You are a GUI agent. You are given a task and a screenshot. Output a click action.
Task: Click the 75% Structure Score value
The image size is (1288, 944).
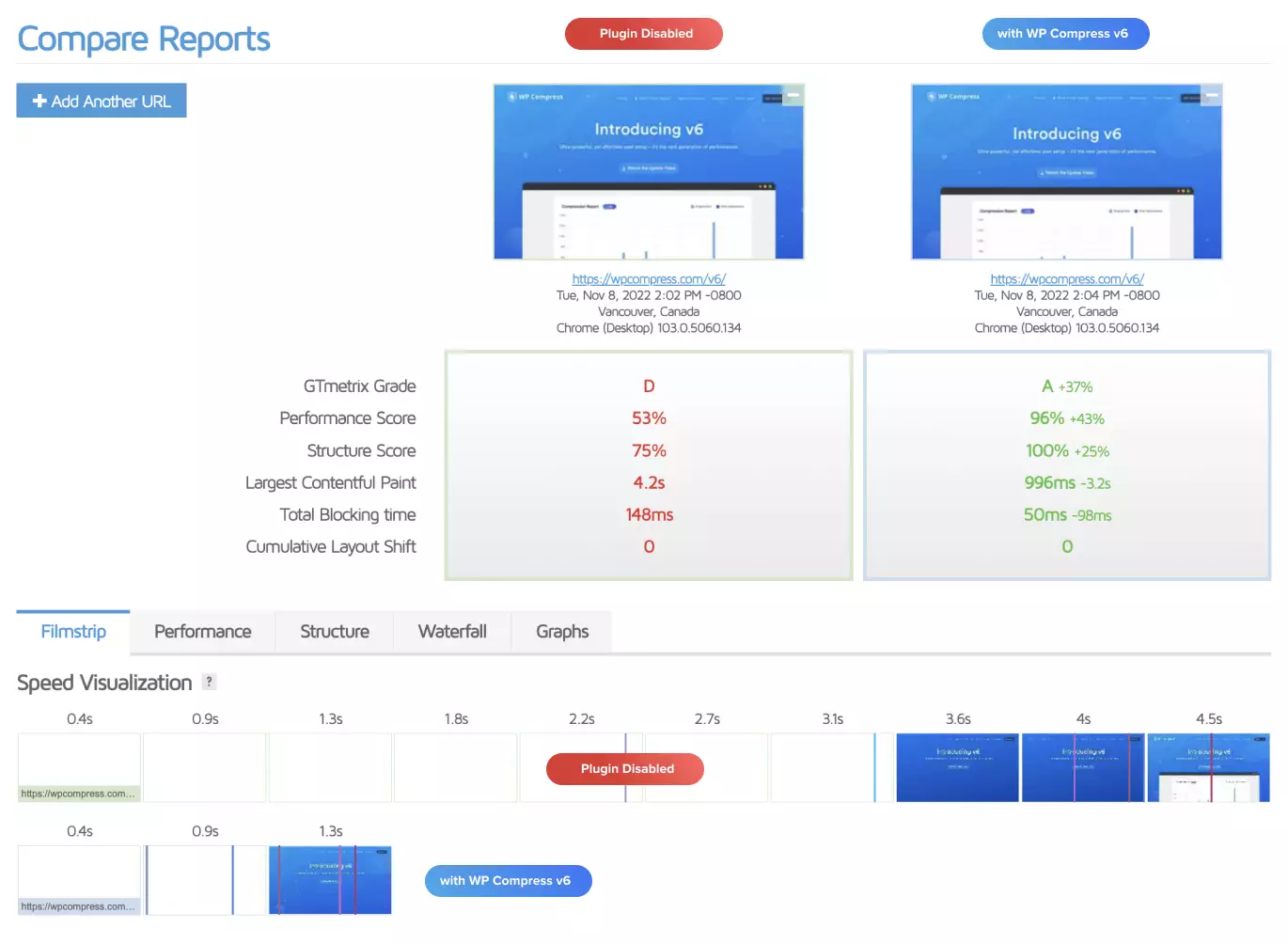(649, 451)
